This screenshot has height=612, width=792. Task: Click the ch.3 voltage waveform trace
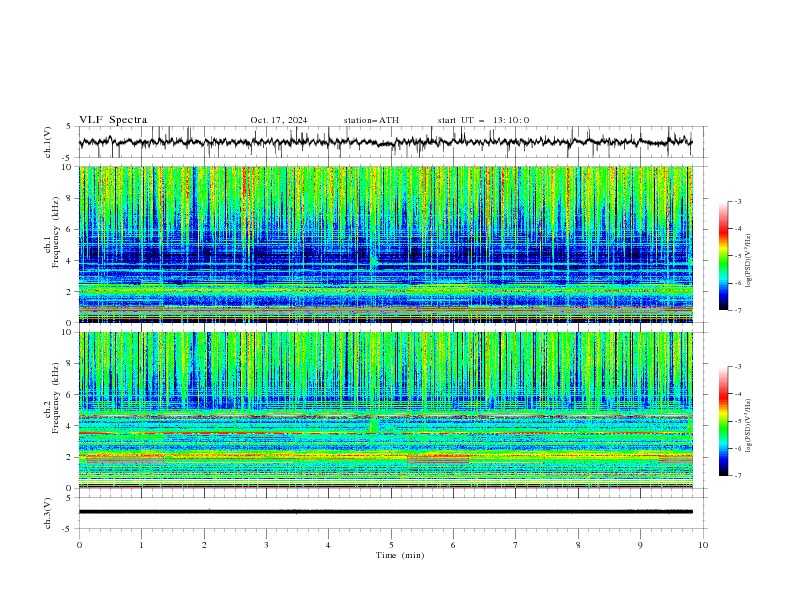click(385, 512)
